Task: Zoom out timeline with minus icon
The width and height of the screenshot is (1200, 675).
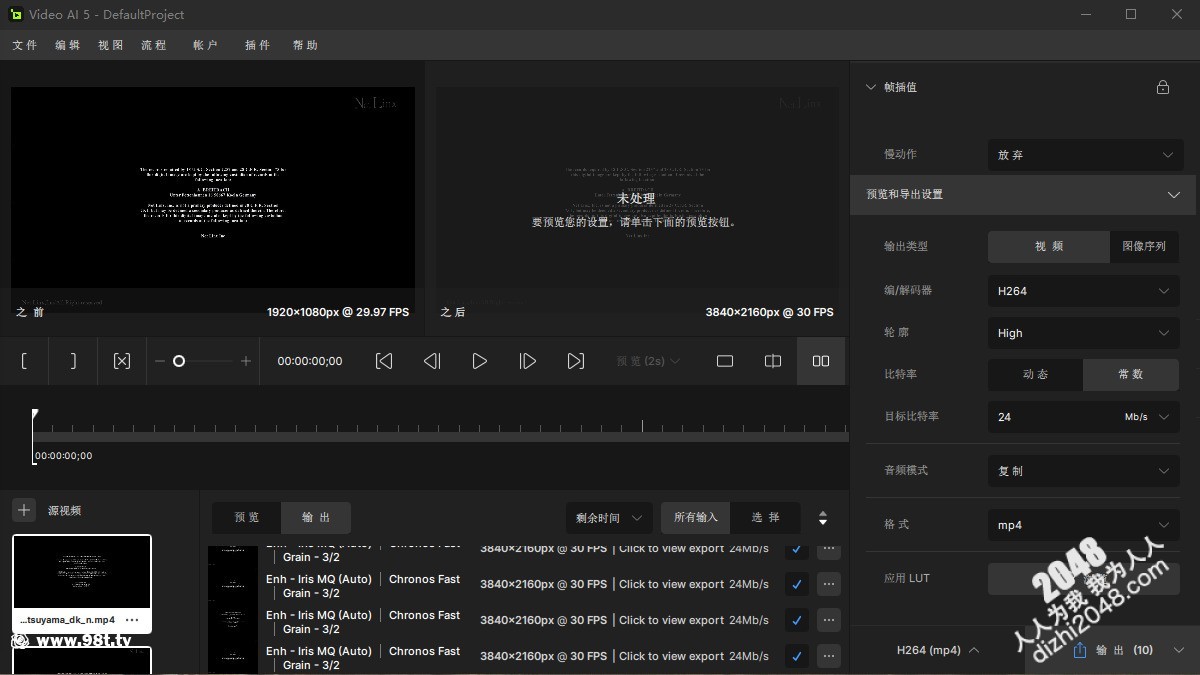Action: (160, 361)
